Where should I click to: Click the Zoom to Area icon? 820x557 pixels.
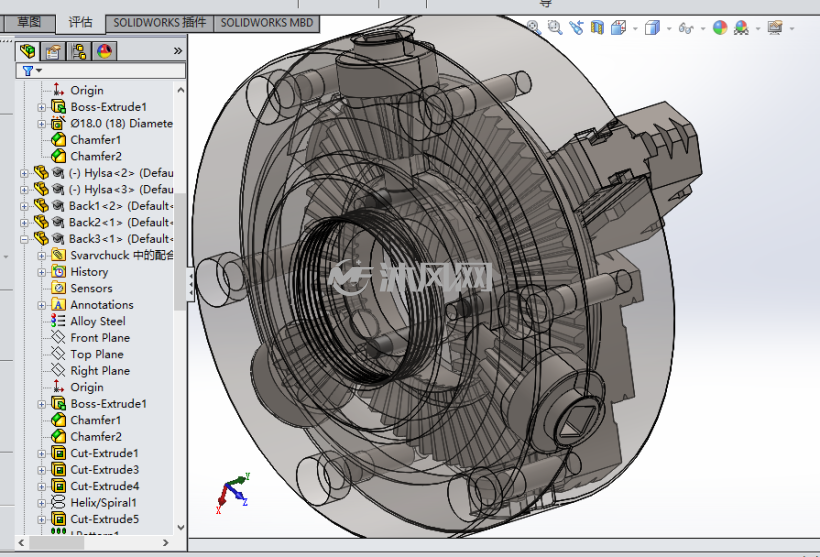[x=555, y=27]
